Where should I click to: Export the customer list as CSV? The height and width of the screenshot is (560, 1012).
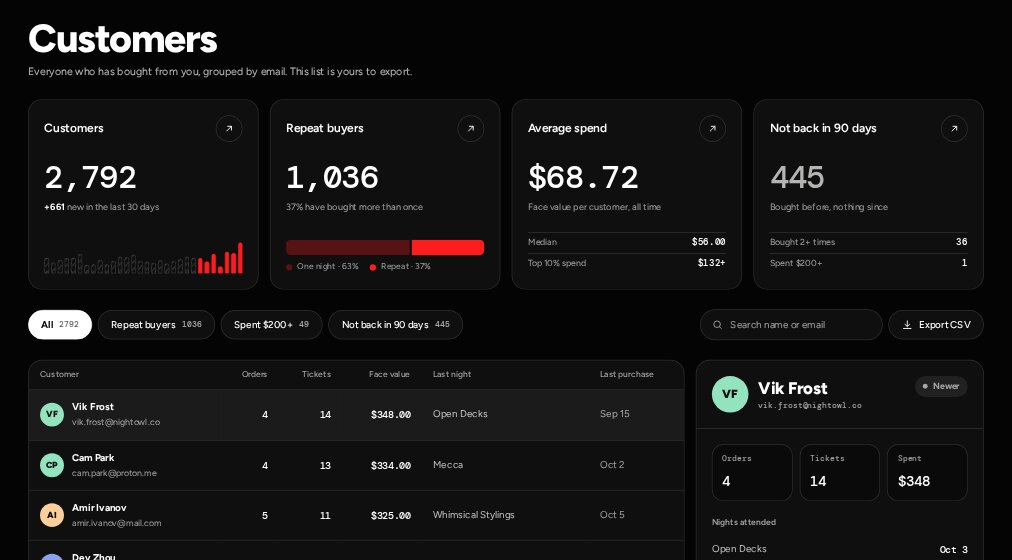click(x=936, y=325)
